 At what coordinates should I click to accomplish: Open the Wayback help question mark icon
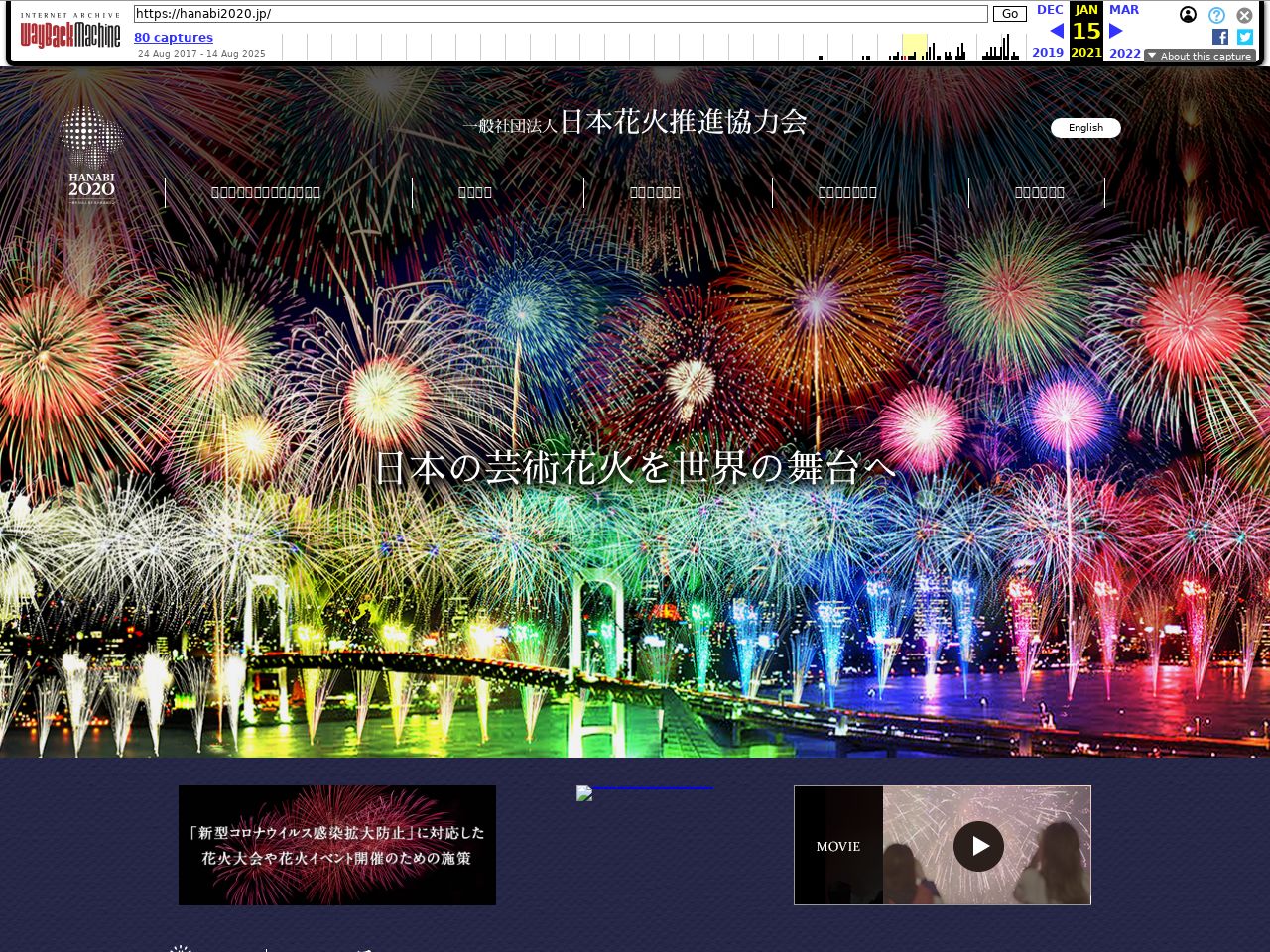pos(1216,15)
